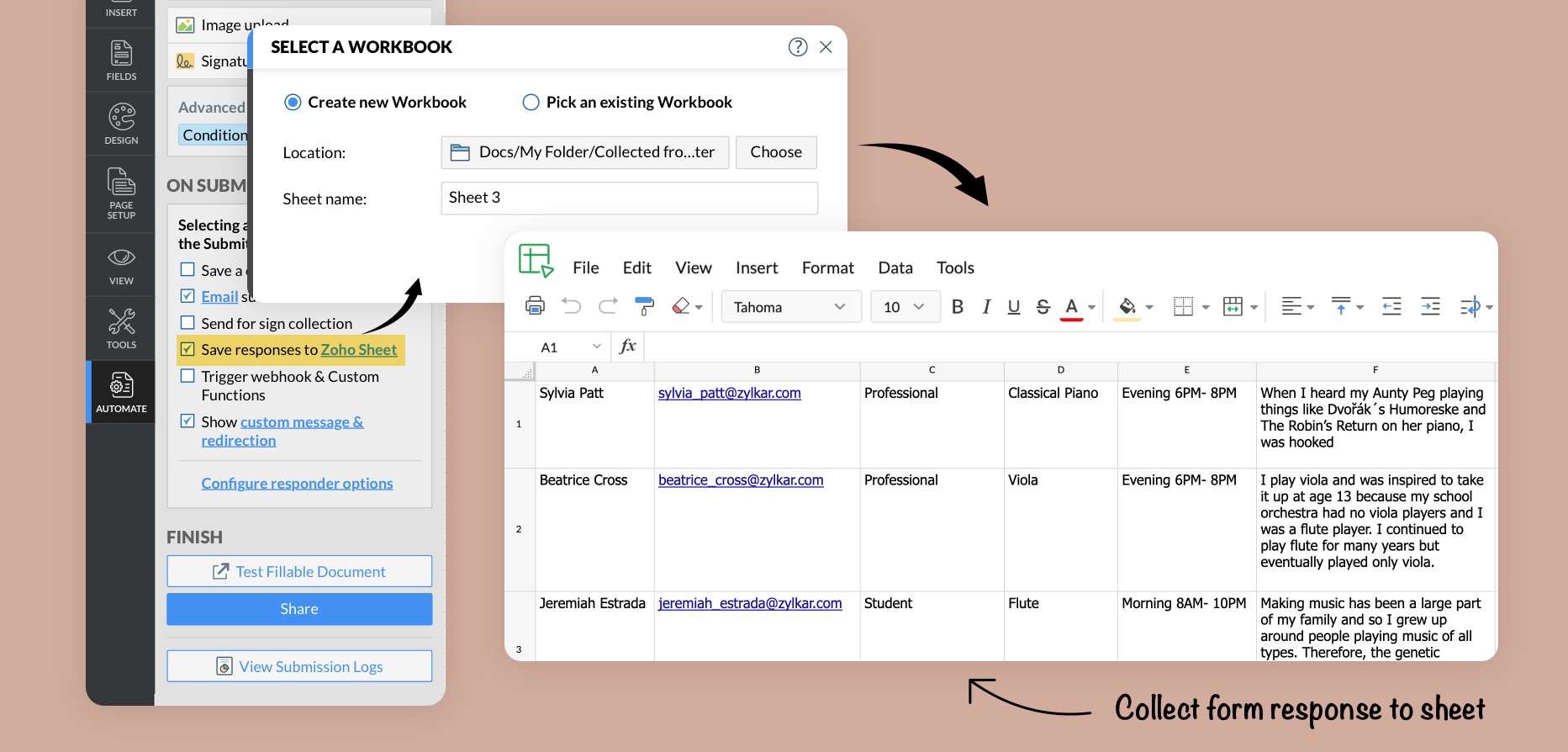Click the help icon in workbook dialog
The width and height of the screenshot is (1568, 752).
798,47
